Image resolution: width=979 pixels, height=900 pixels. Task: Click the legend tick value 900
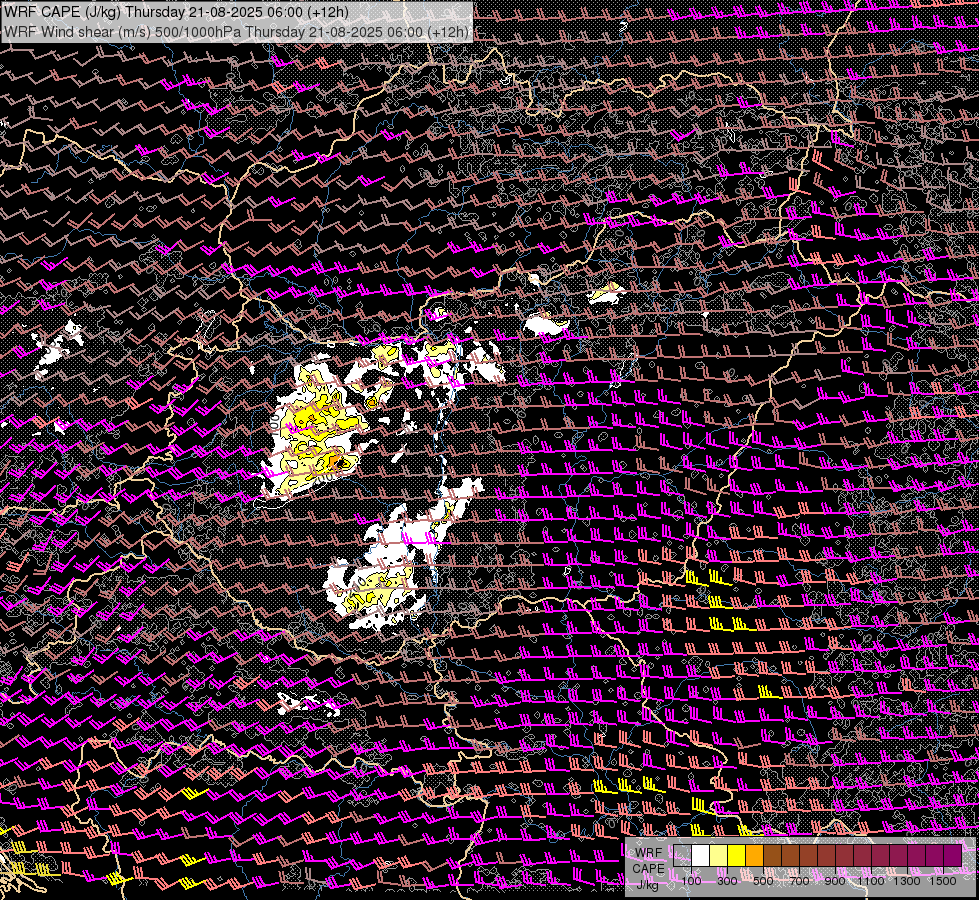[835, 881]
